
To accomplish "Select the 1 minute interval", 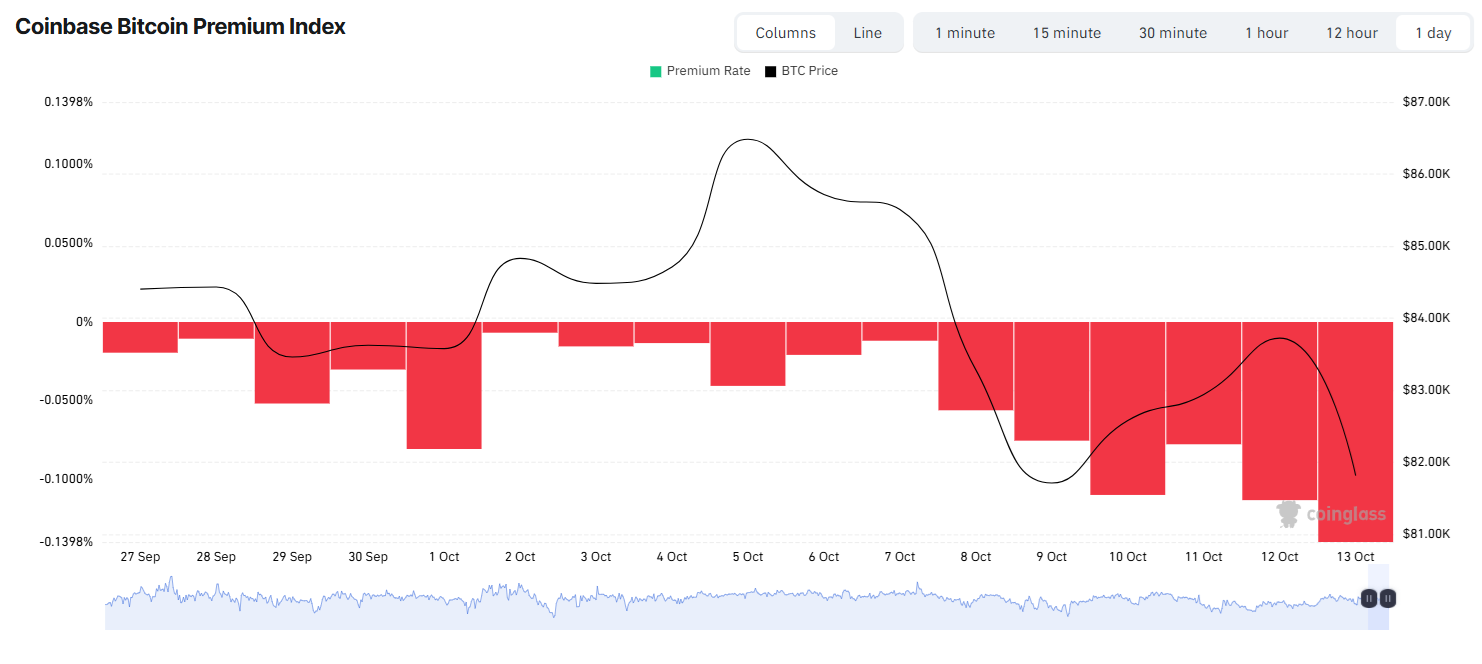I will 965,33.
